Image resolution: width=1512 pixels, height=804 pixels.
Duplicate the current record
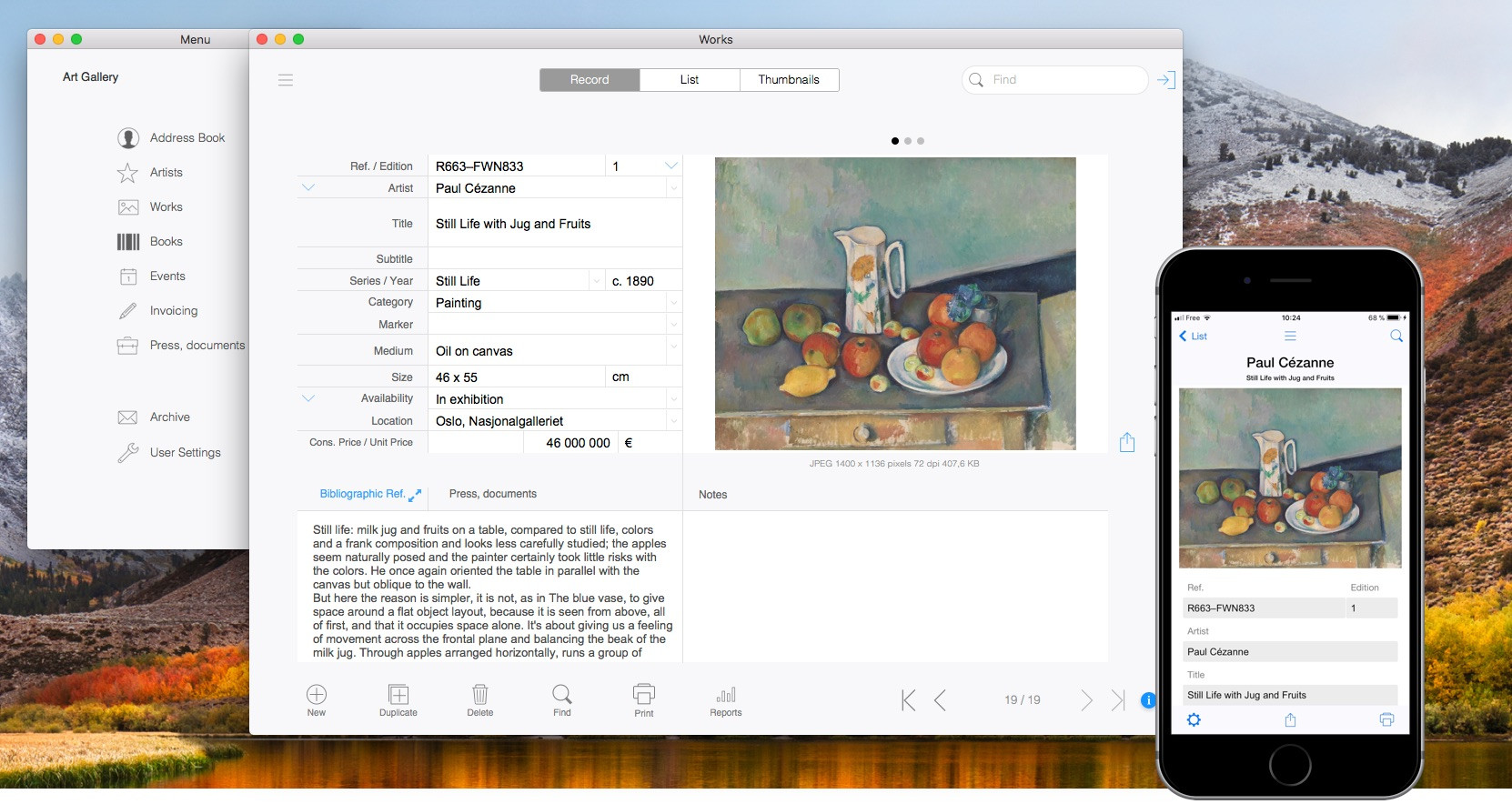pyautogui.click(x=398, y=700)
